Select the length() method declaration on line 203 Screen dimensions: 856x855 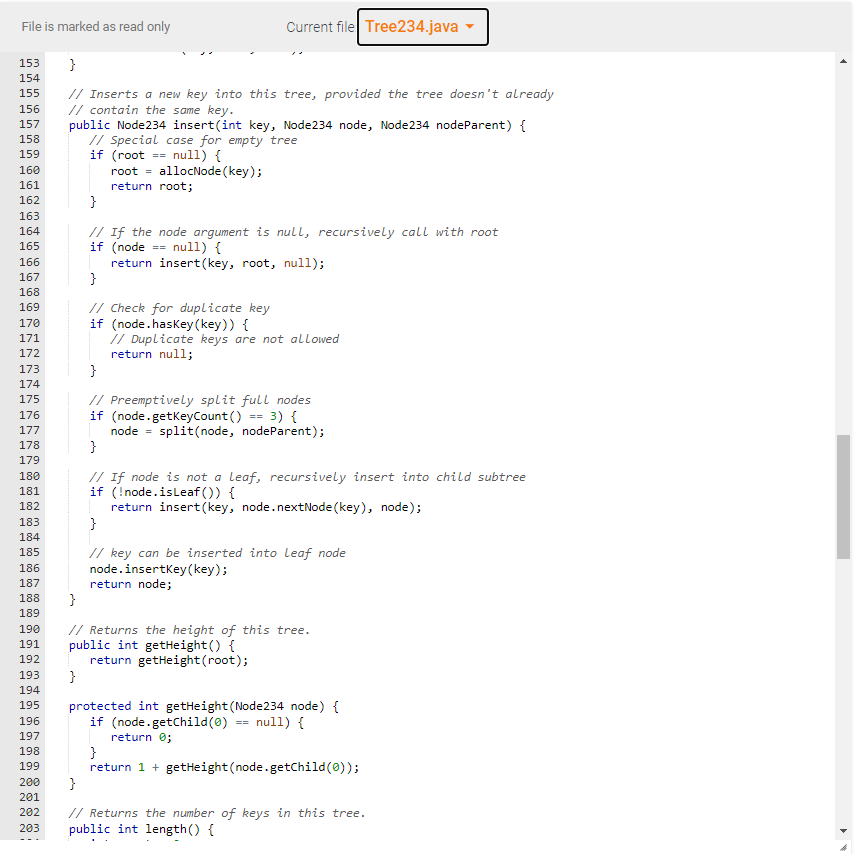point(140,828)
